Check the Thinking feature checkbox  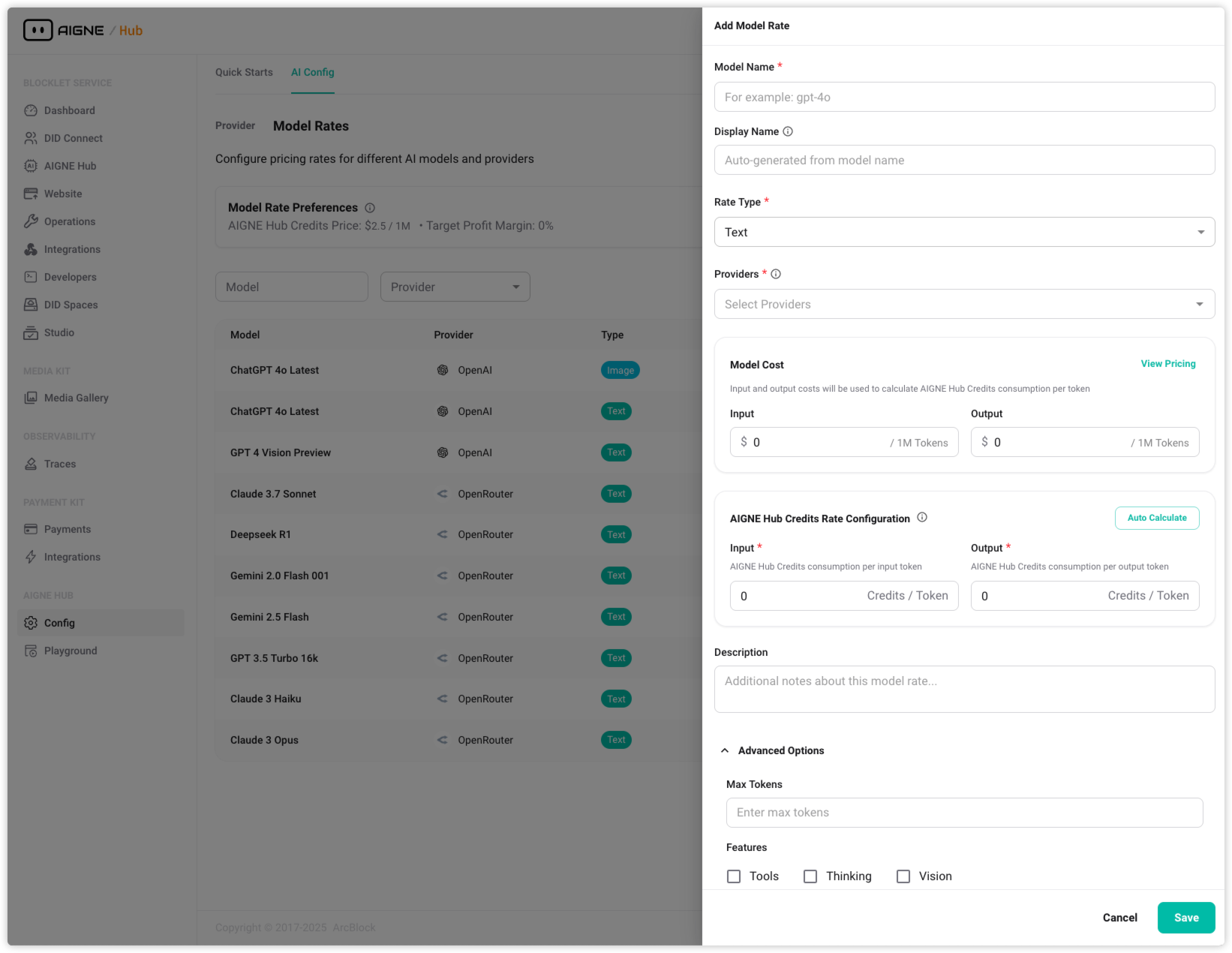(810, 876)
